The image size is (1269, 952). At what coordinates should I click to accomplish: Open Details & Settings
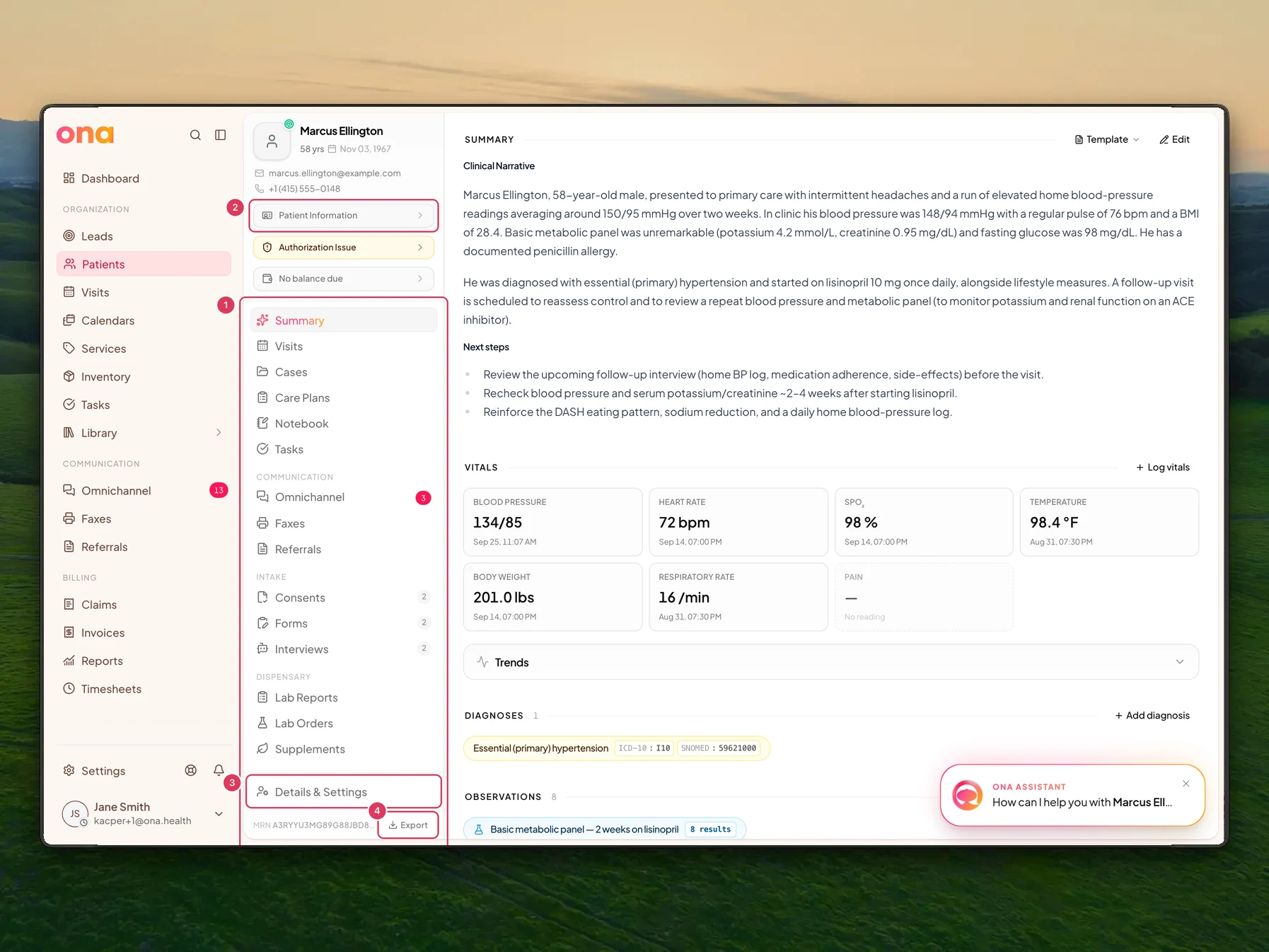(x=343, y=792)
